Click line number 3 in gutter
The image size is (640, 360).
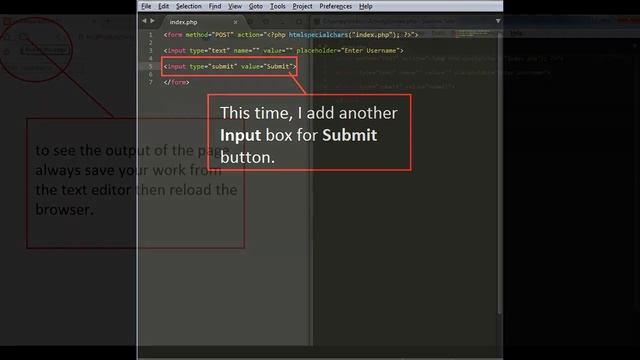coord(150,51)
